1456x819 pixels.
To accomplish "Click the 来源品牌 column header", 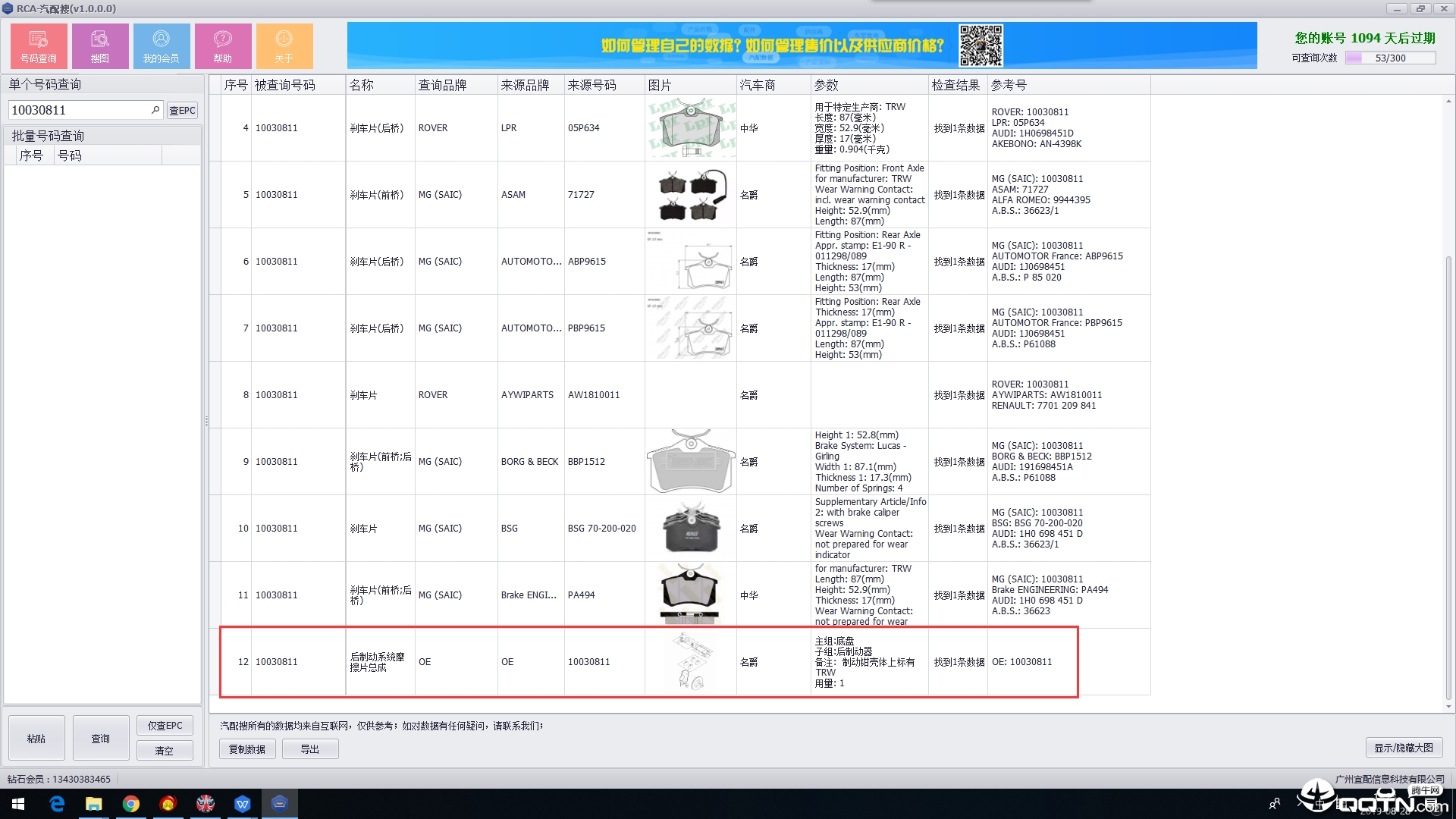I will pos(525,85).
